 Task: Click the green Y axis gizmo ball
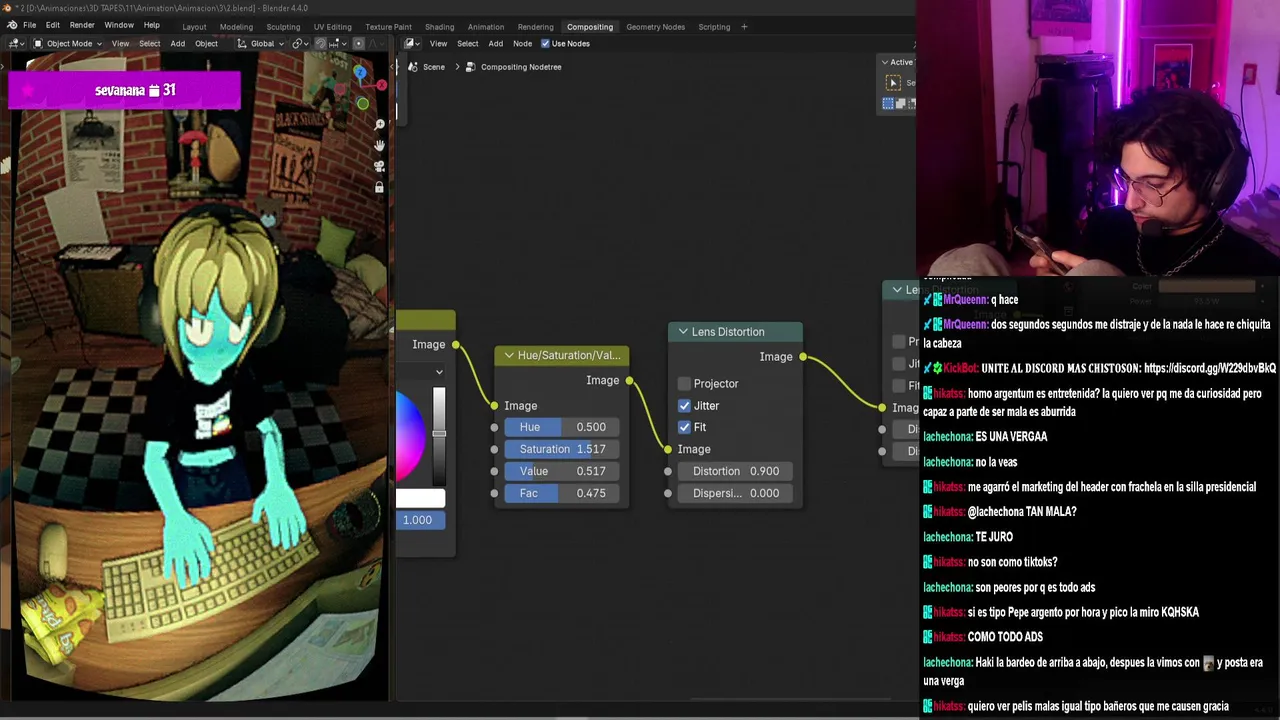363,103
